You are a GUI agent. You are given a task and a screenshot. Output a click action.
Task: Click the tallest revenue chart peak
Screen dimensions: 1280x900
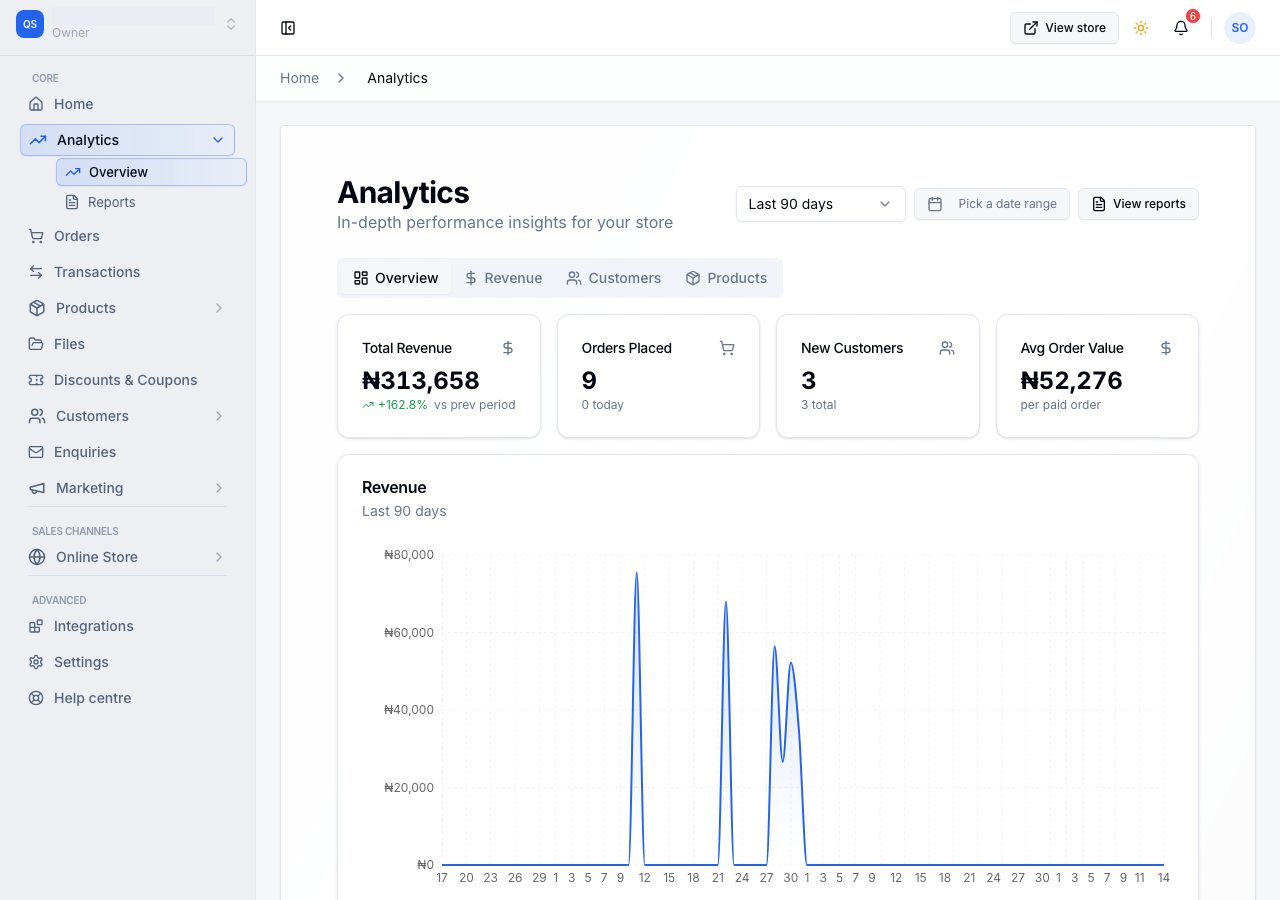coord(636,574)
